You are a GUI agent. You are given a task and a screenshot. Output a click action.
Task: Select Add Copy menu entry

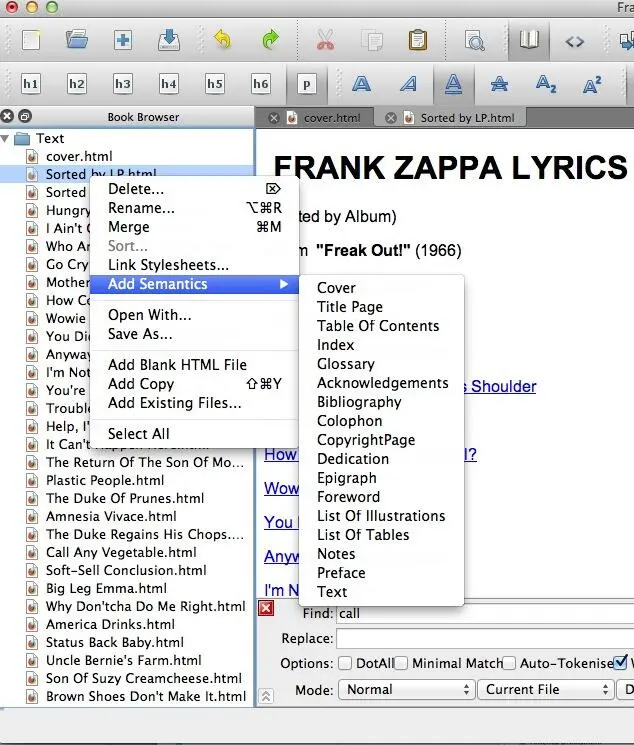pyautogui.click(x=194, y=384)
